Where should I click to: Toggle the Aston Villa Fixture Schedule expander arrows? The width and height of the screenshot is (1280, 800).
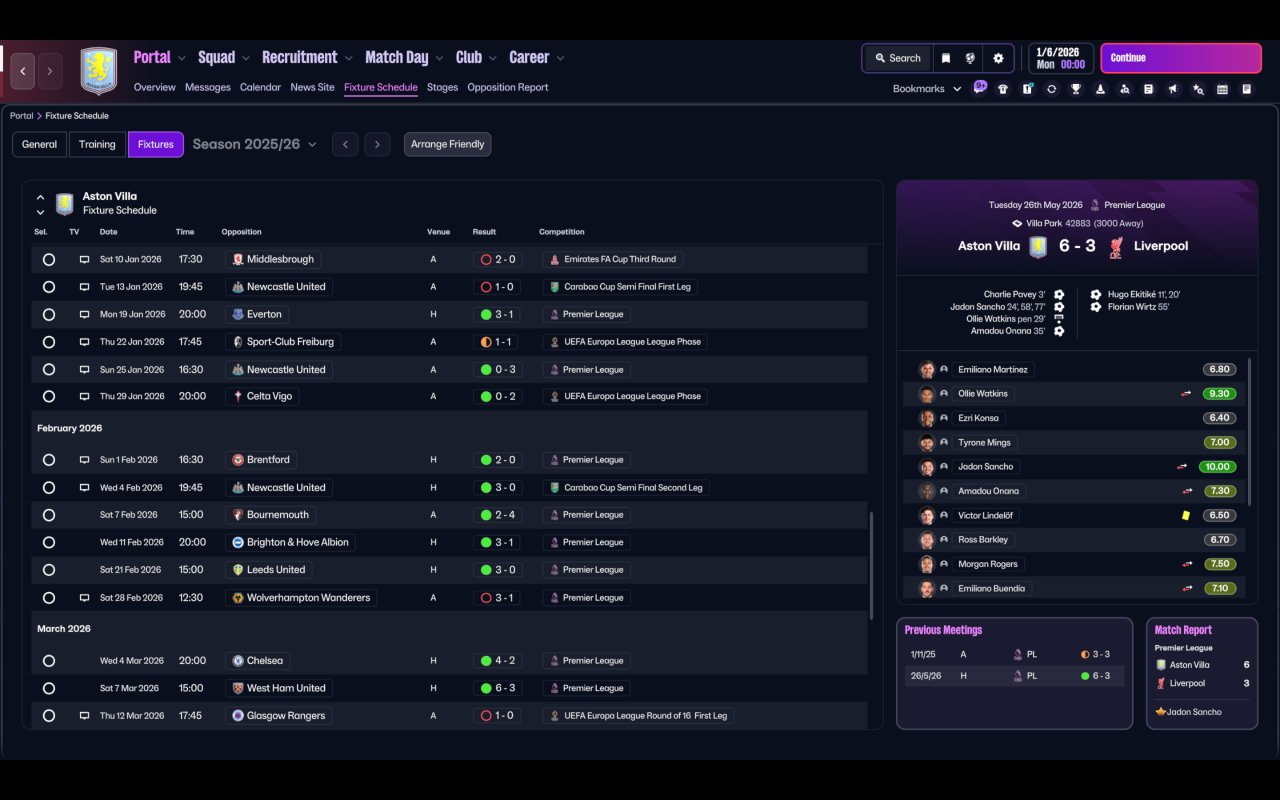pyautogui.click(x=40, y=204)
